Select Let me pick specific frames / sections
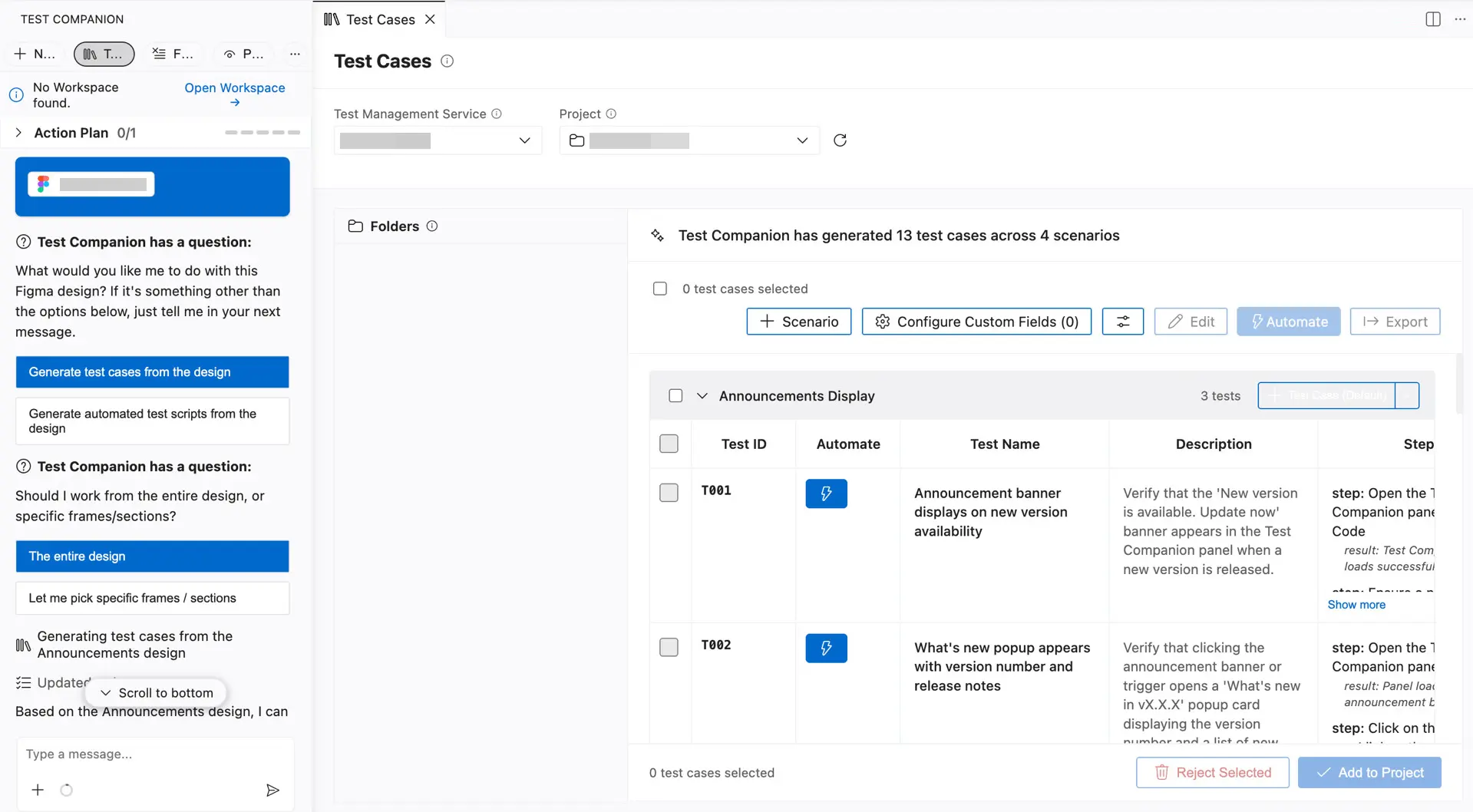This screenshot has width=1473, height=812. pos(153,599)
